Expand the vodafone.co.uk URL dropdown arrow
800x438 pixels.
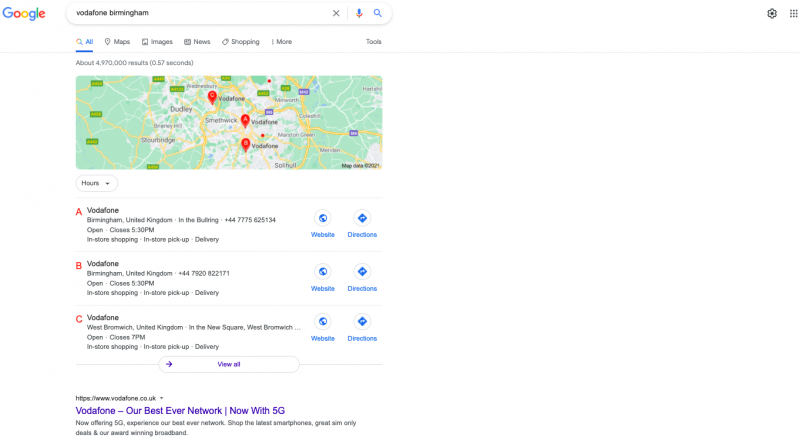161,398
